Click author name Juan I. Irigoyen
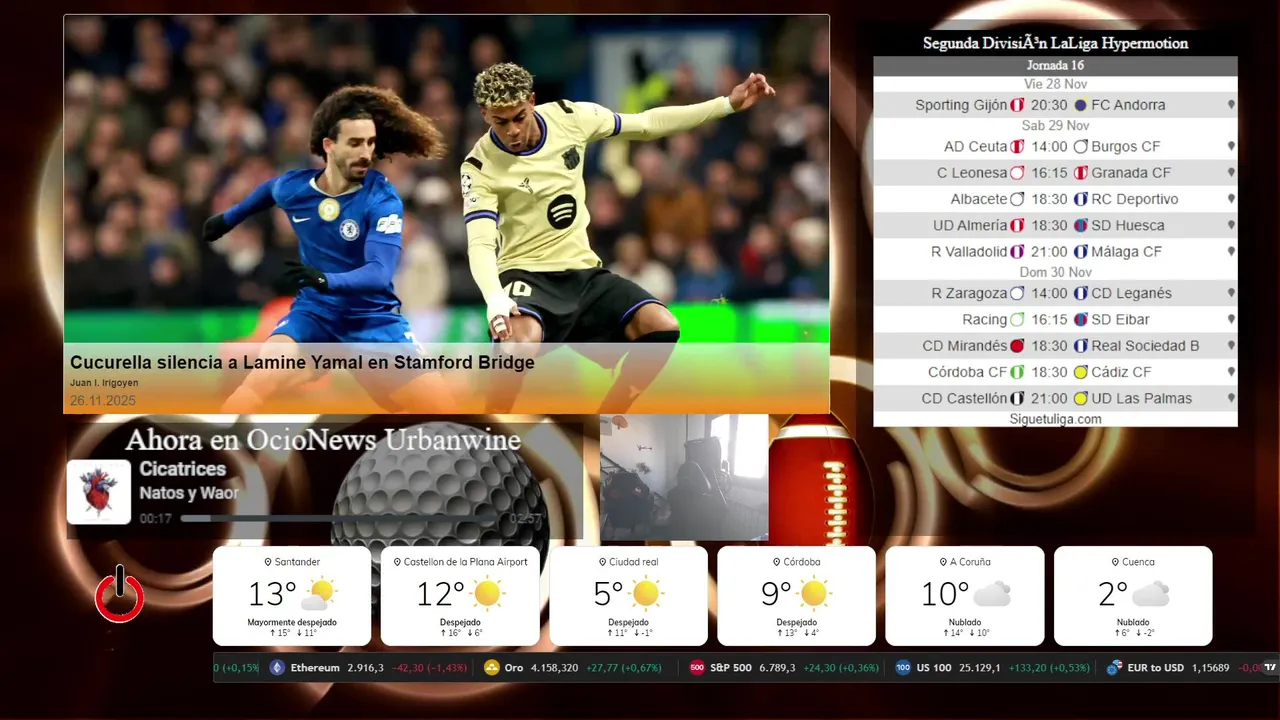The height and width of the screenshot is (720, 1280). point(104,383)
